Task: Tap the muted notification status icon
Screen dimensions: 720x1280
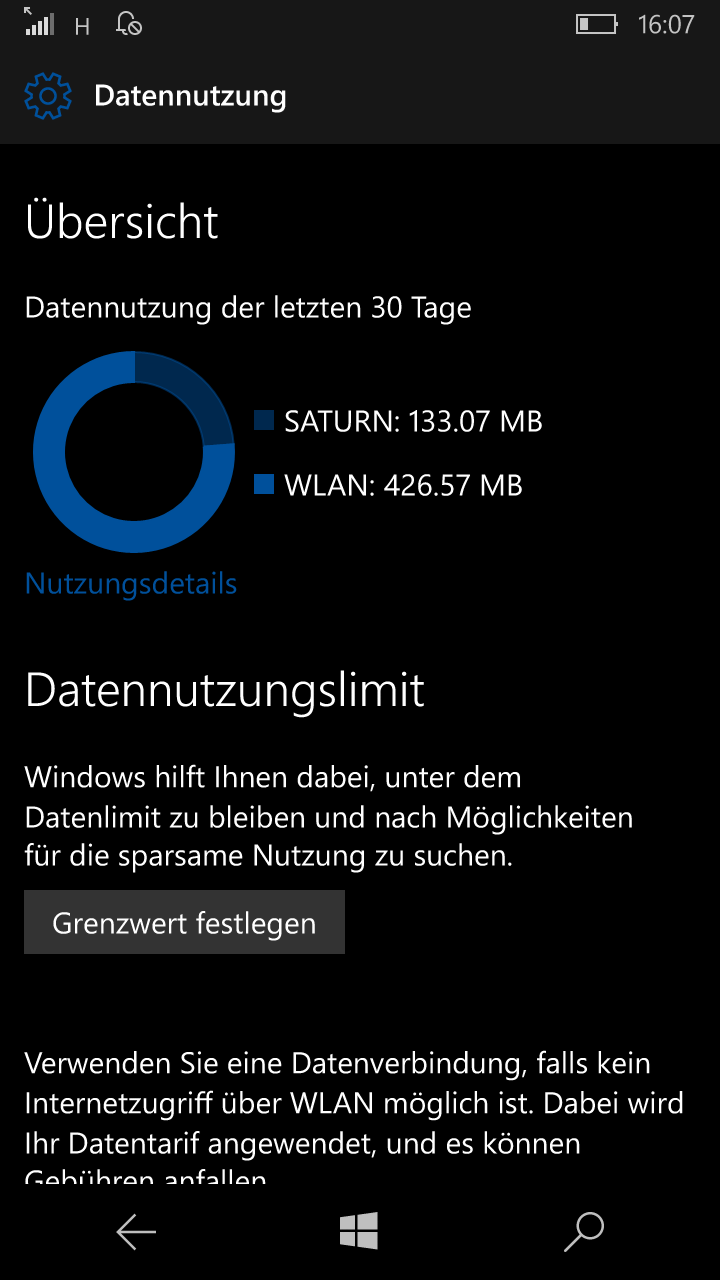Action: click(129, 23)
